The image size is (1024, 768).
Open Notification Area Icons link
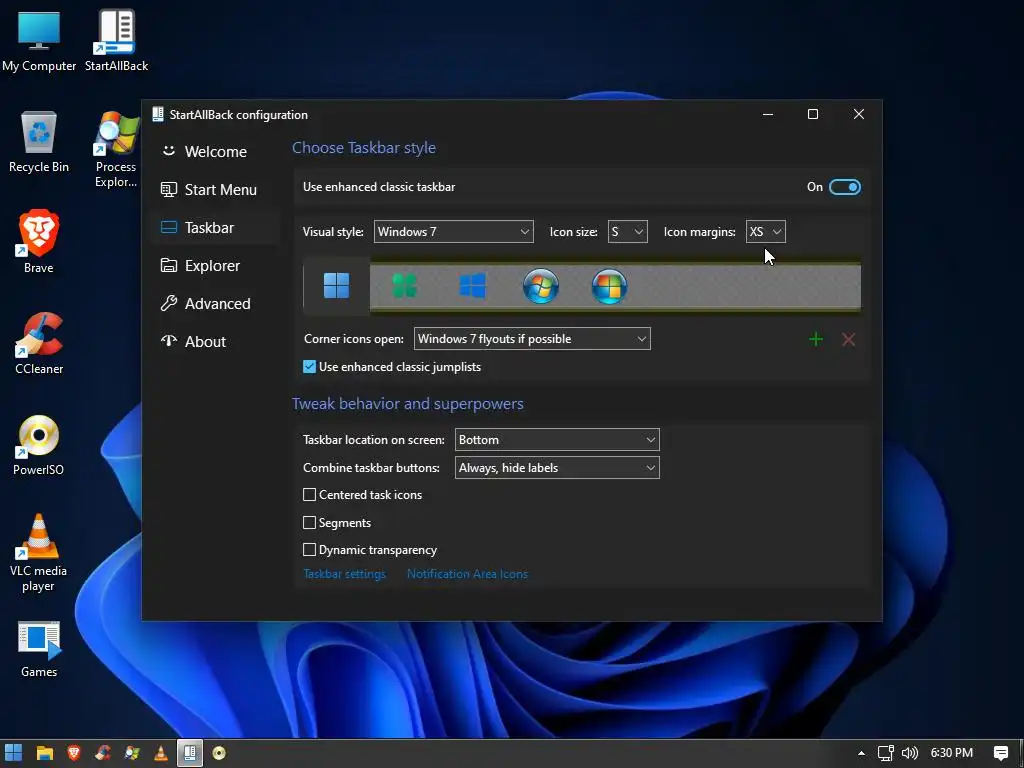[x=467, y=574]
